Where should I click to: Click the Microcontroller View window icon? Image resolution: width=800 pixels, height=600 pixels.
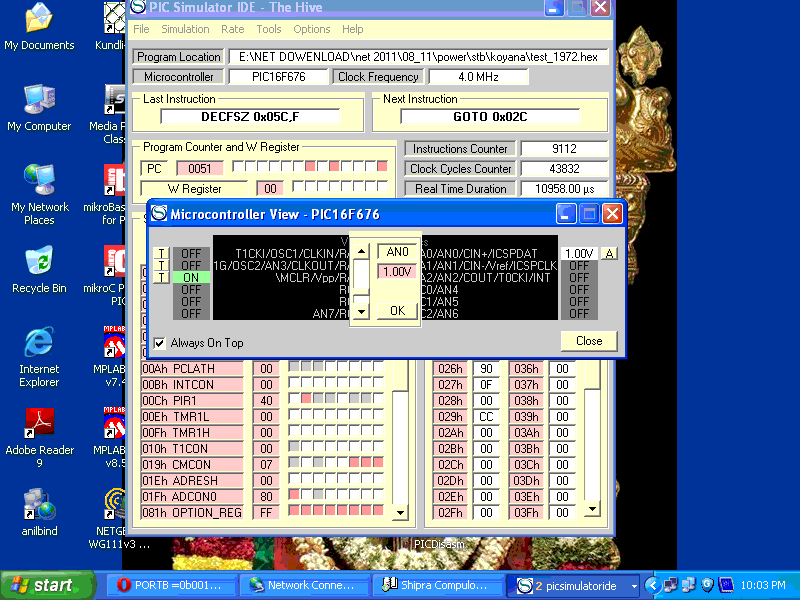tap(159, 213)
